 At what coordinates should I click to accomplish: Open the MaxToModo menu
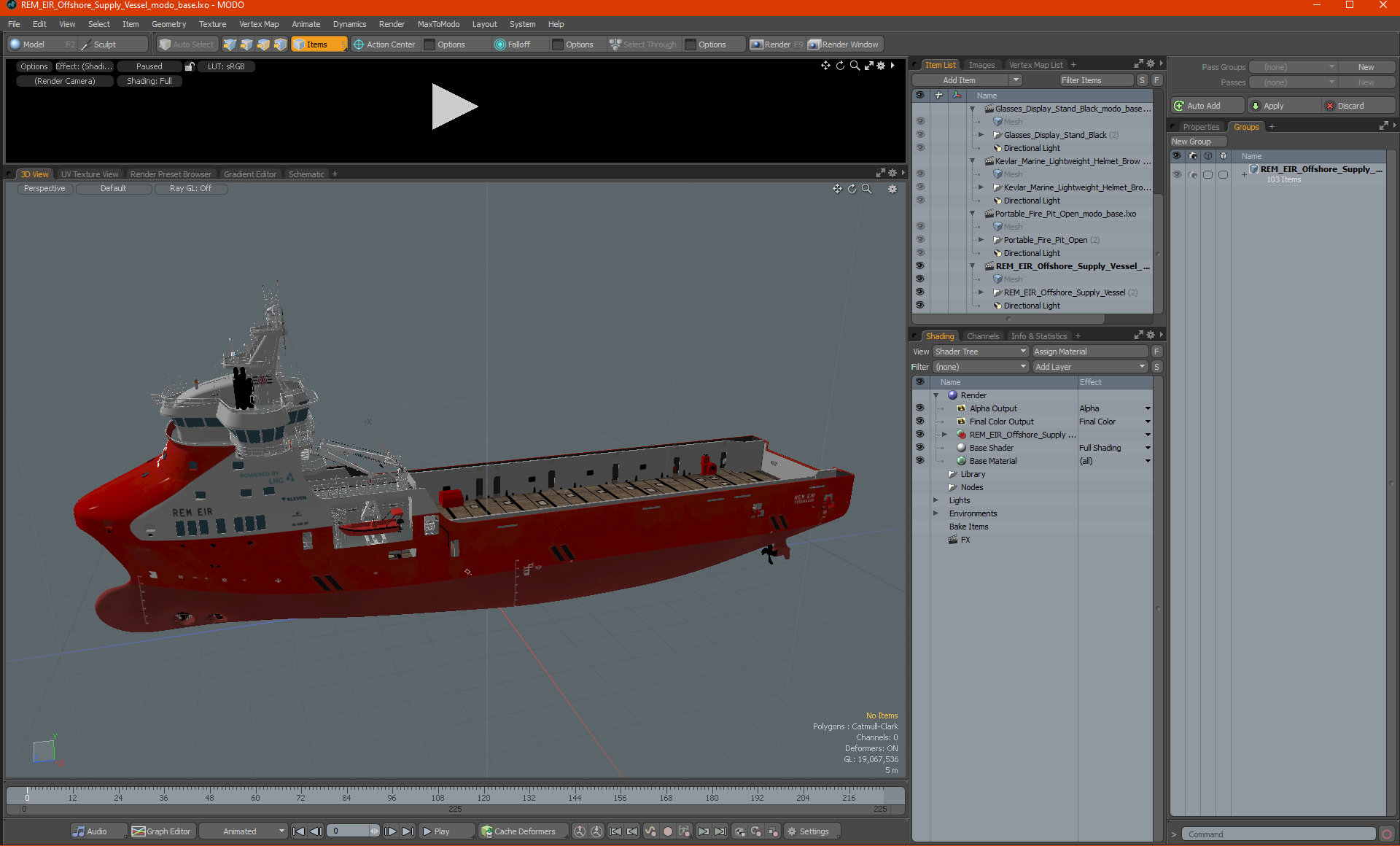[438, 24]
